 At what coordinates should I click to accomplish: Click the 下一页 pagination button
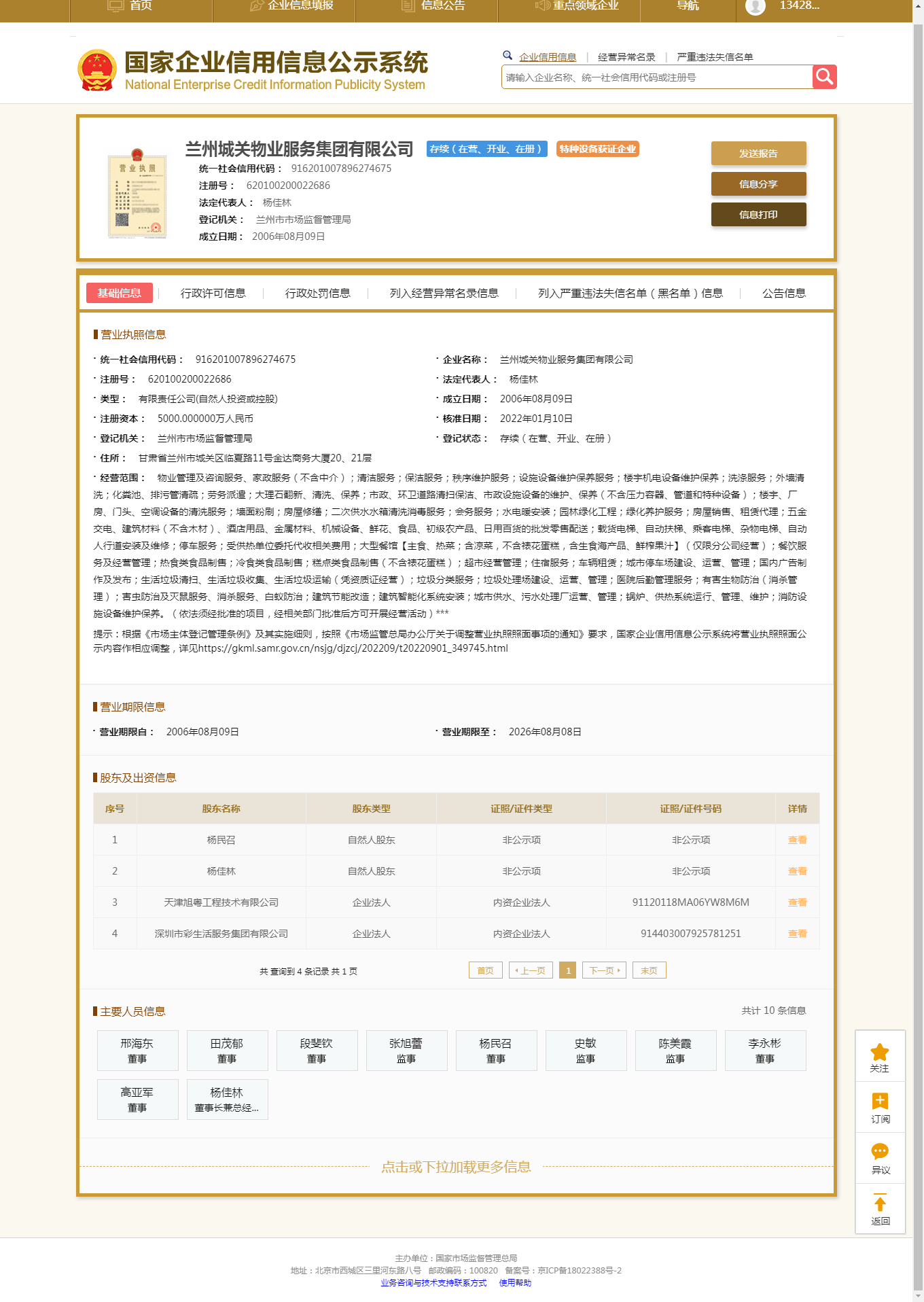point(604,970)
